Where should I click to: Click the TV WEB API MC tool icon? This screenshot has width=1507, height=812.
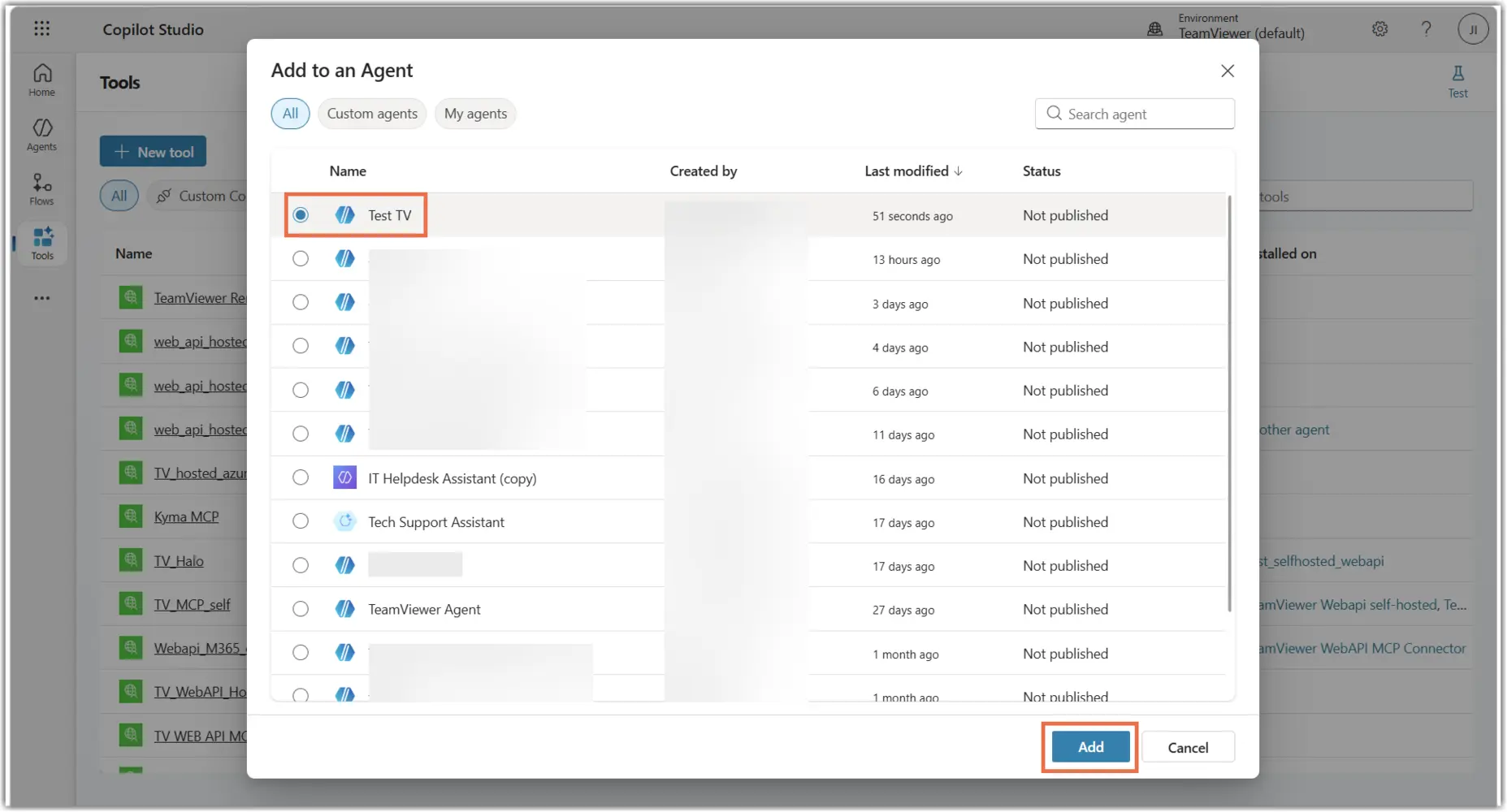[131, 735]
